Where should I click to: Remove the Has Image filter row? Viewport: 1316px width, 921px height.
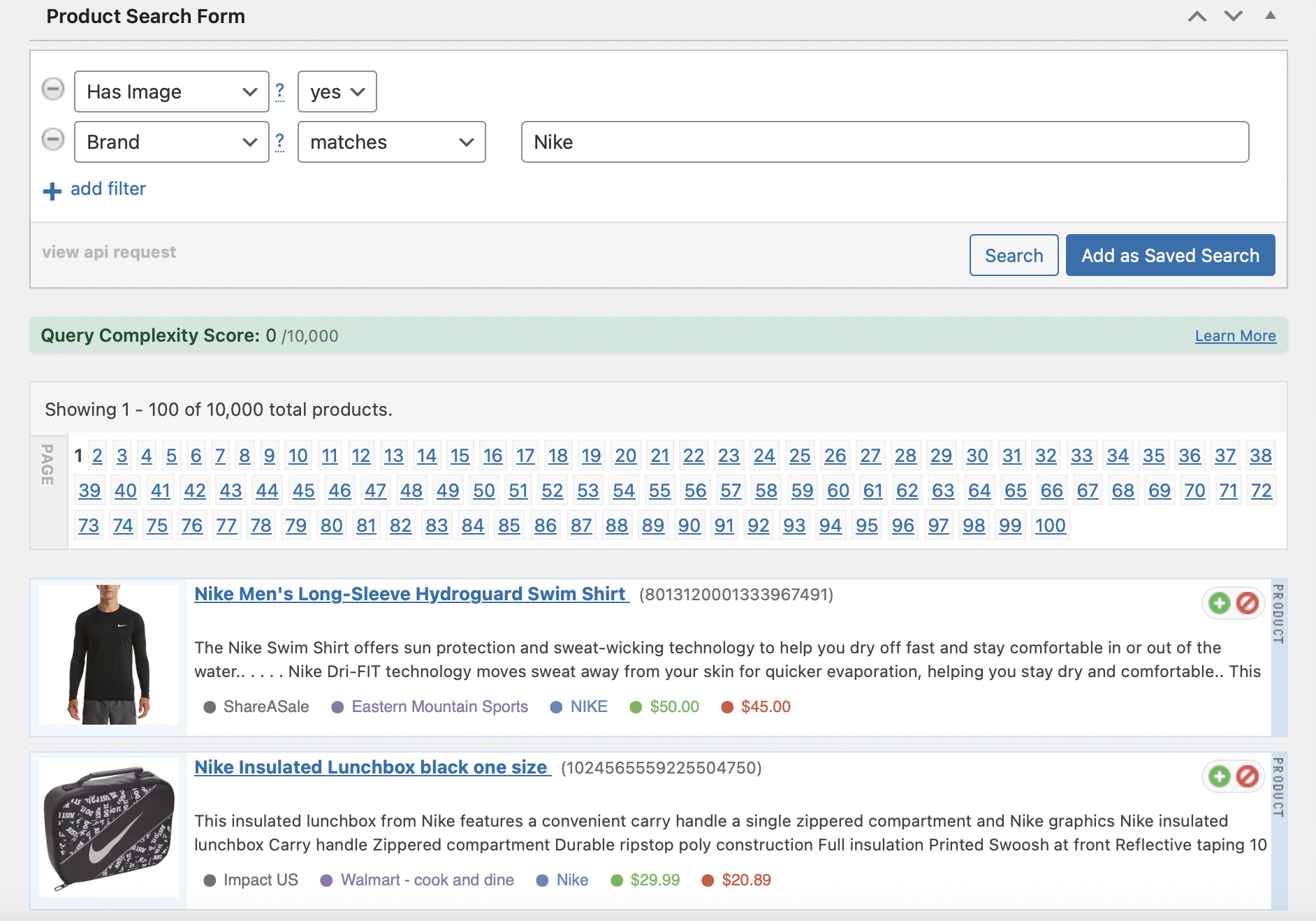pos(53,89)
